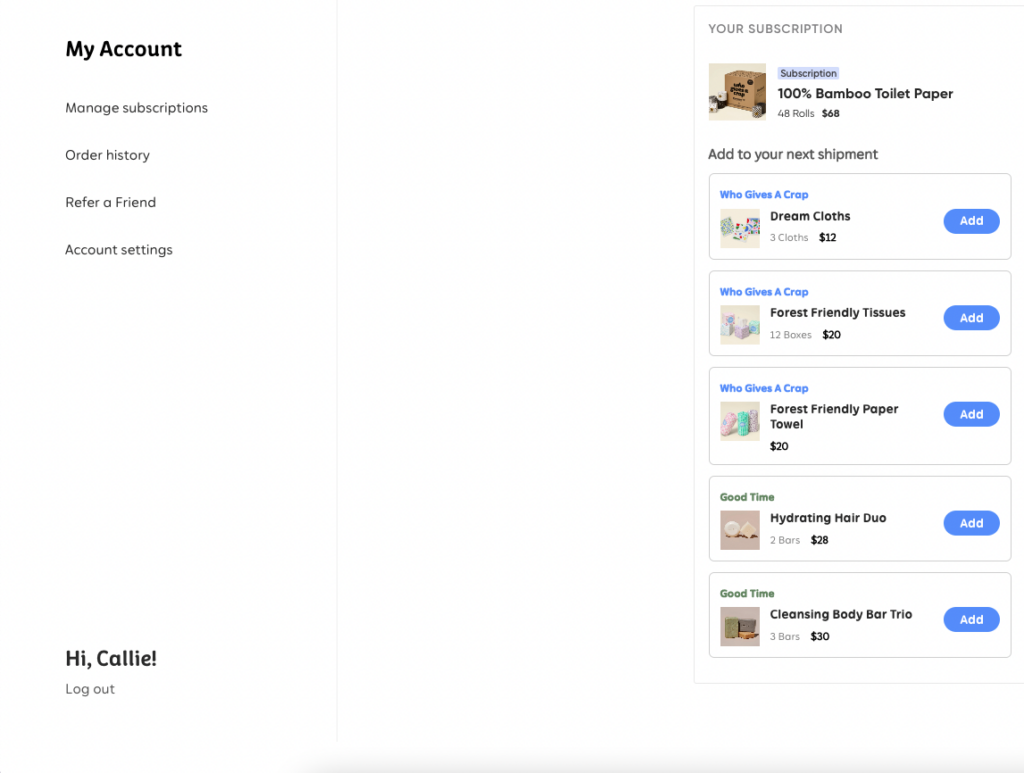The height and width of the screenshot is (773, 1024).
Task: Add Dream Cloths to next shipment
Action: click(x=971, y=221)
